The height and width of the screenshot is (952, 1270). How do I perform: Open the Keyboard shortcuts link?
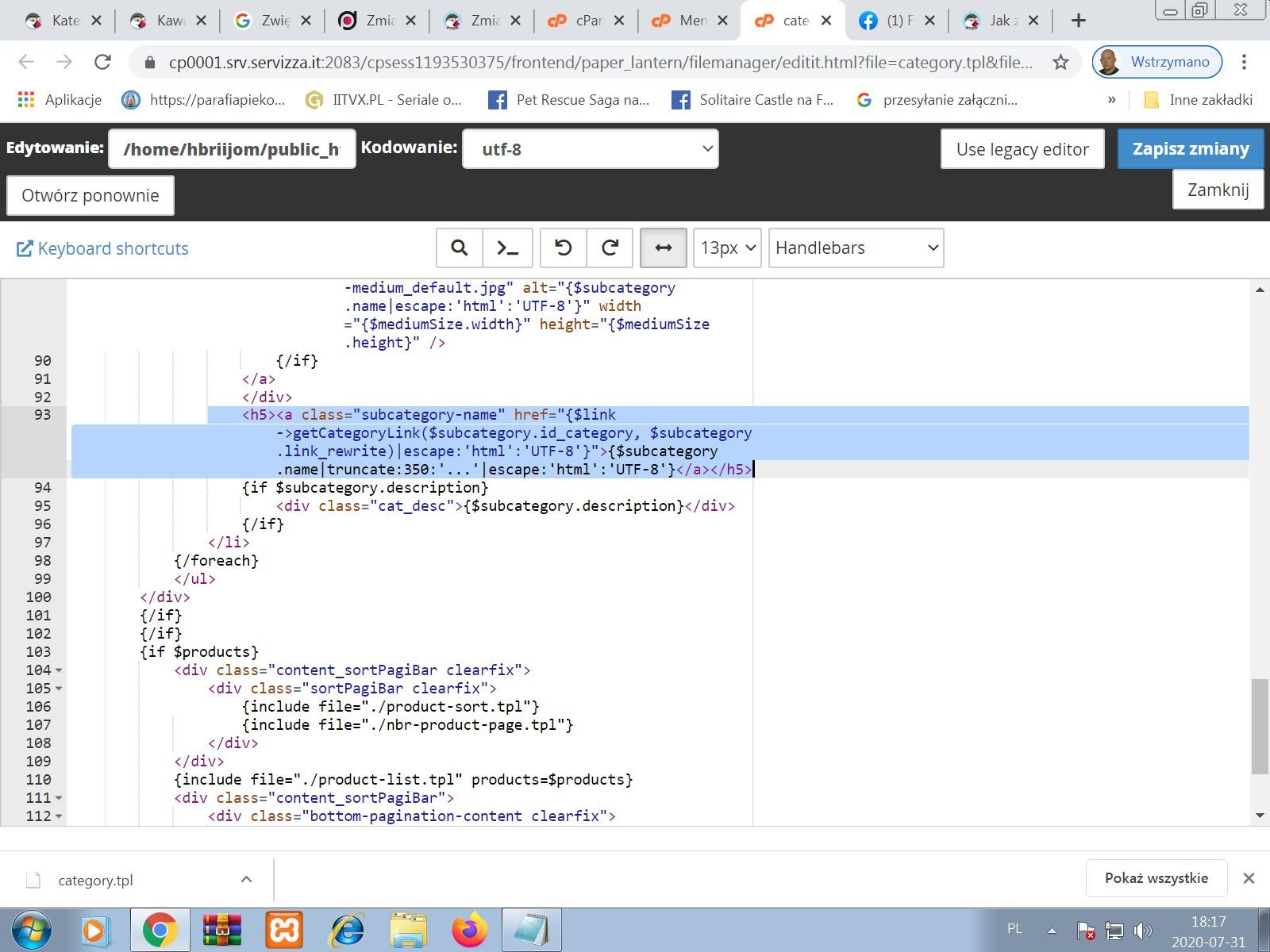pos(103,248)
